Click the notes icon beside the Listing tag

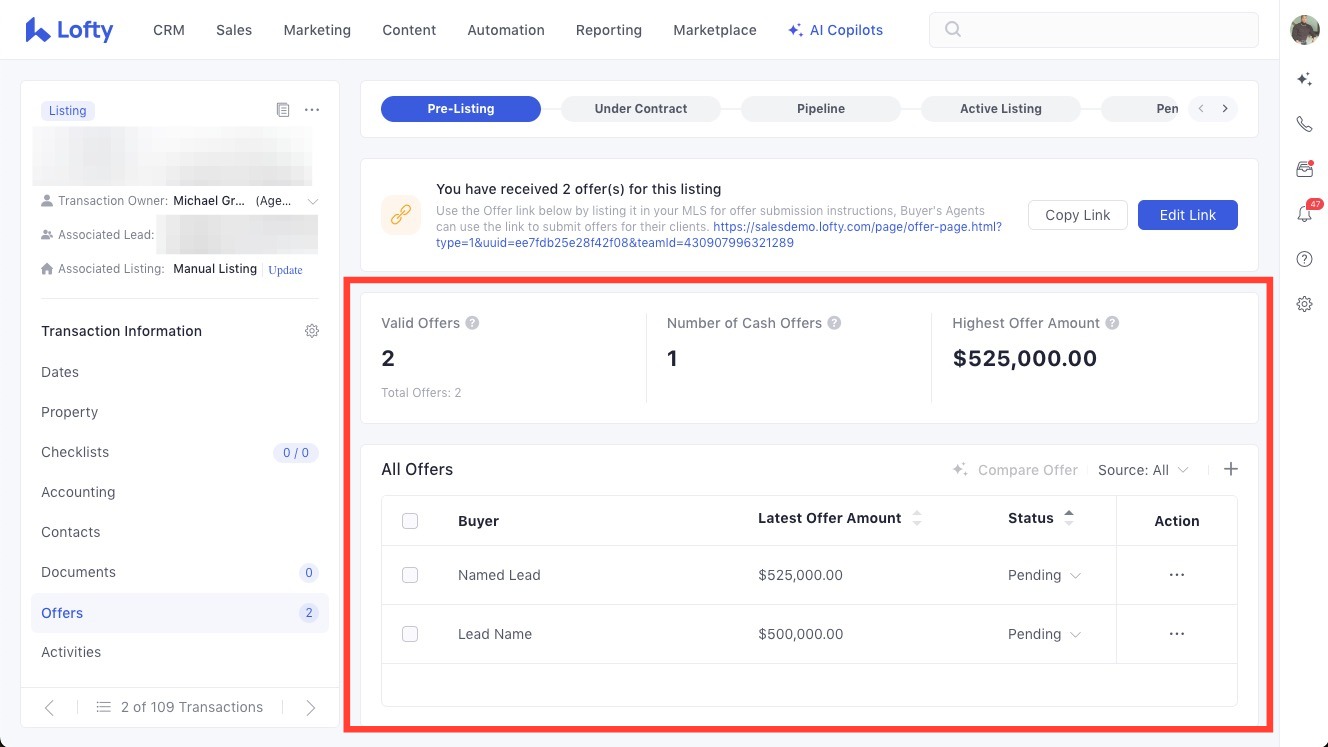tap(283, 110)
